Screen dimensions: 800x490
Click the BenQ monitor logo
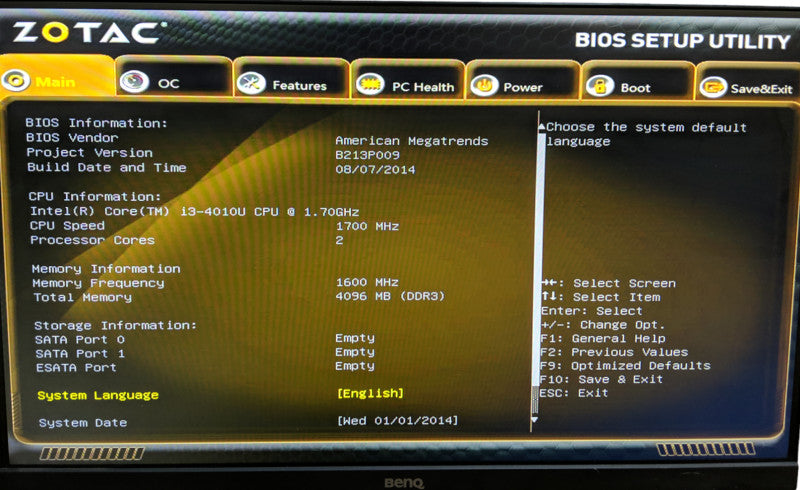click(404, 482)
